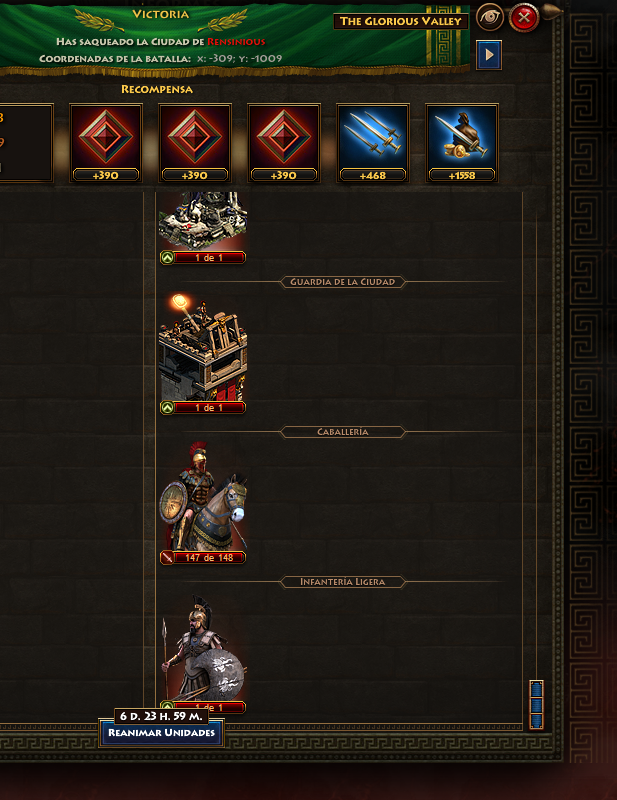Image resolution: width=617 pixels, height=800 pixels.
Task: Select the light infantry spearman thumbnail
Action: tap(203, 648)
